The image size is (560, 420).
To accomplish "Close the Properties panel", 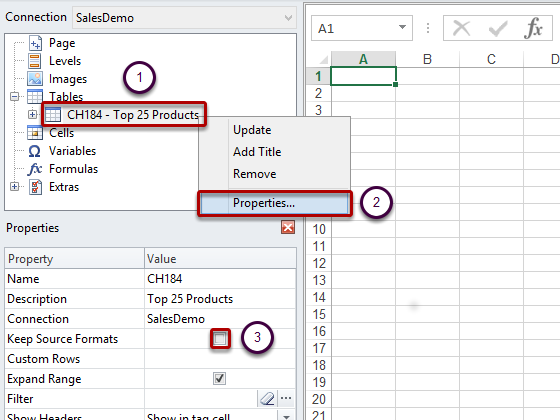I will tap(288, 227).
